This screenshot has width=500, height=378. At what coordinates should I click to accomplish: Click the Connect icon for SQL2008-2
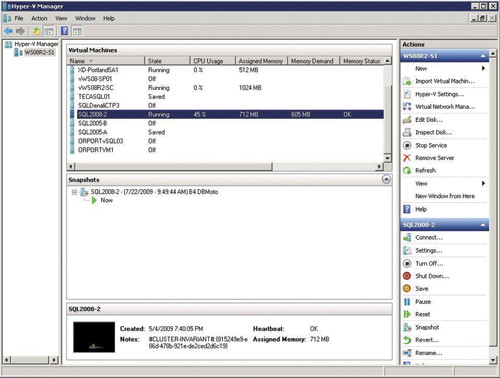(x=407, y=238)
